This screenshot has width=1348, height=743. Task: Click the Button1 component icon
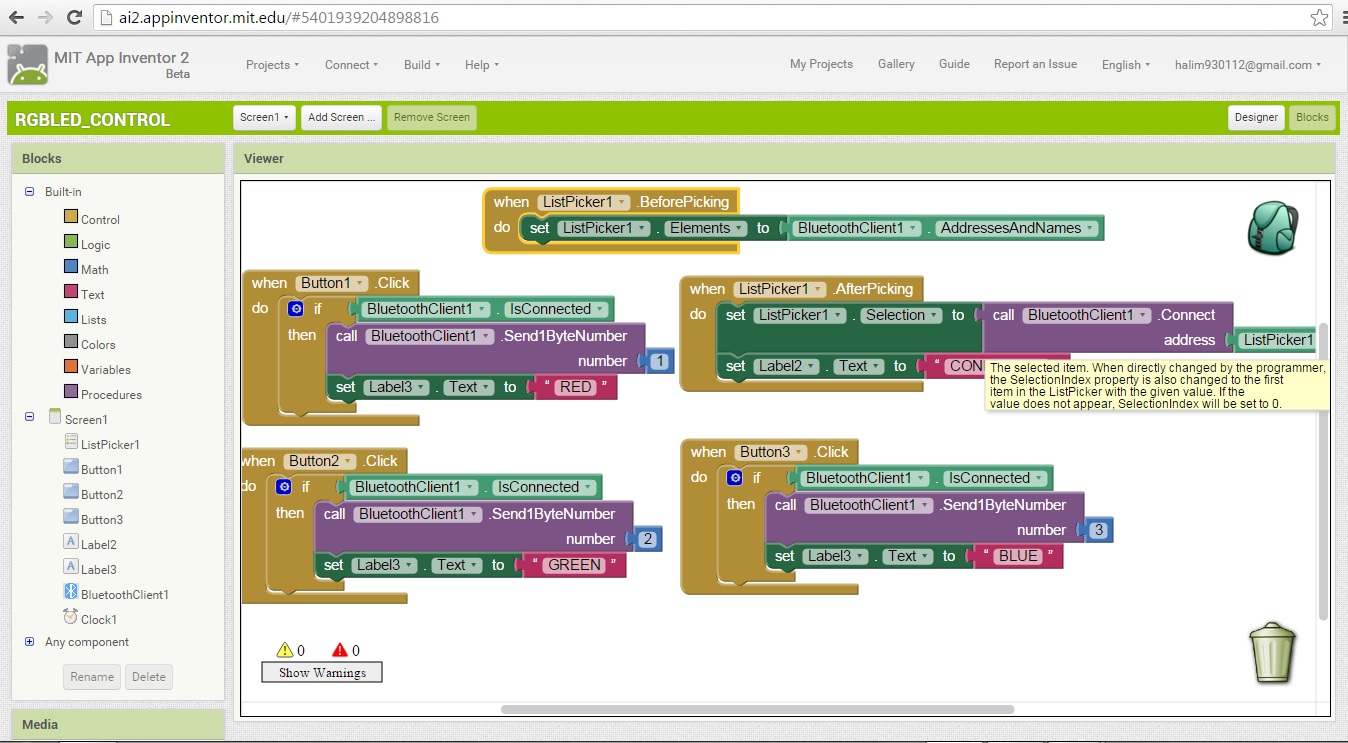click(x=71, y=467)
